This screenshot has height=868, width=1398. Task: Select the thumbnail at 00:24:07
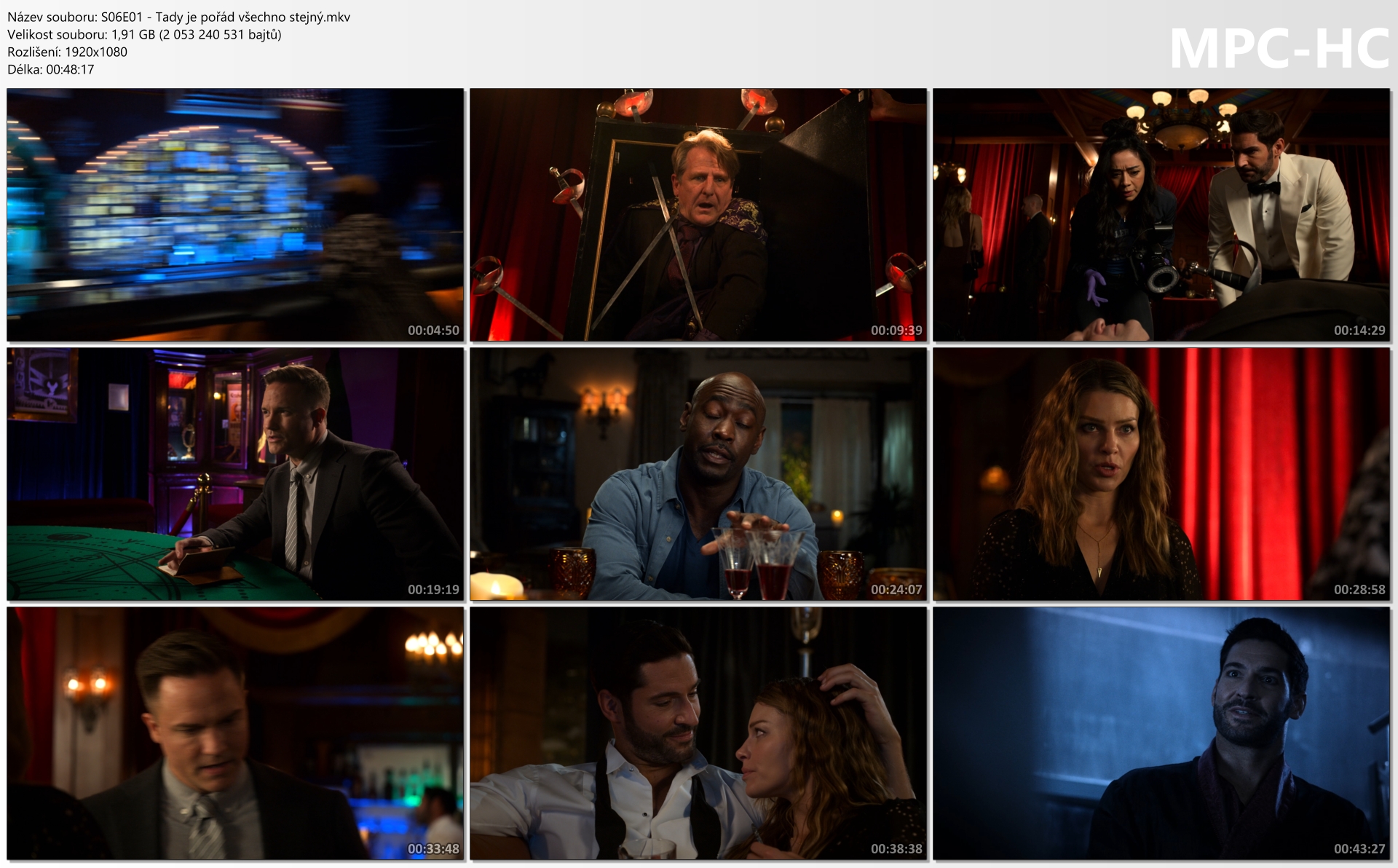(698, 474)
